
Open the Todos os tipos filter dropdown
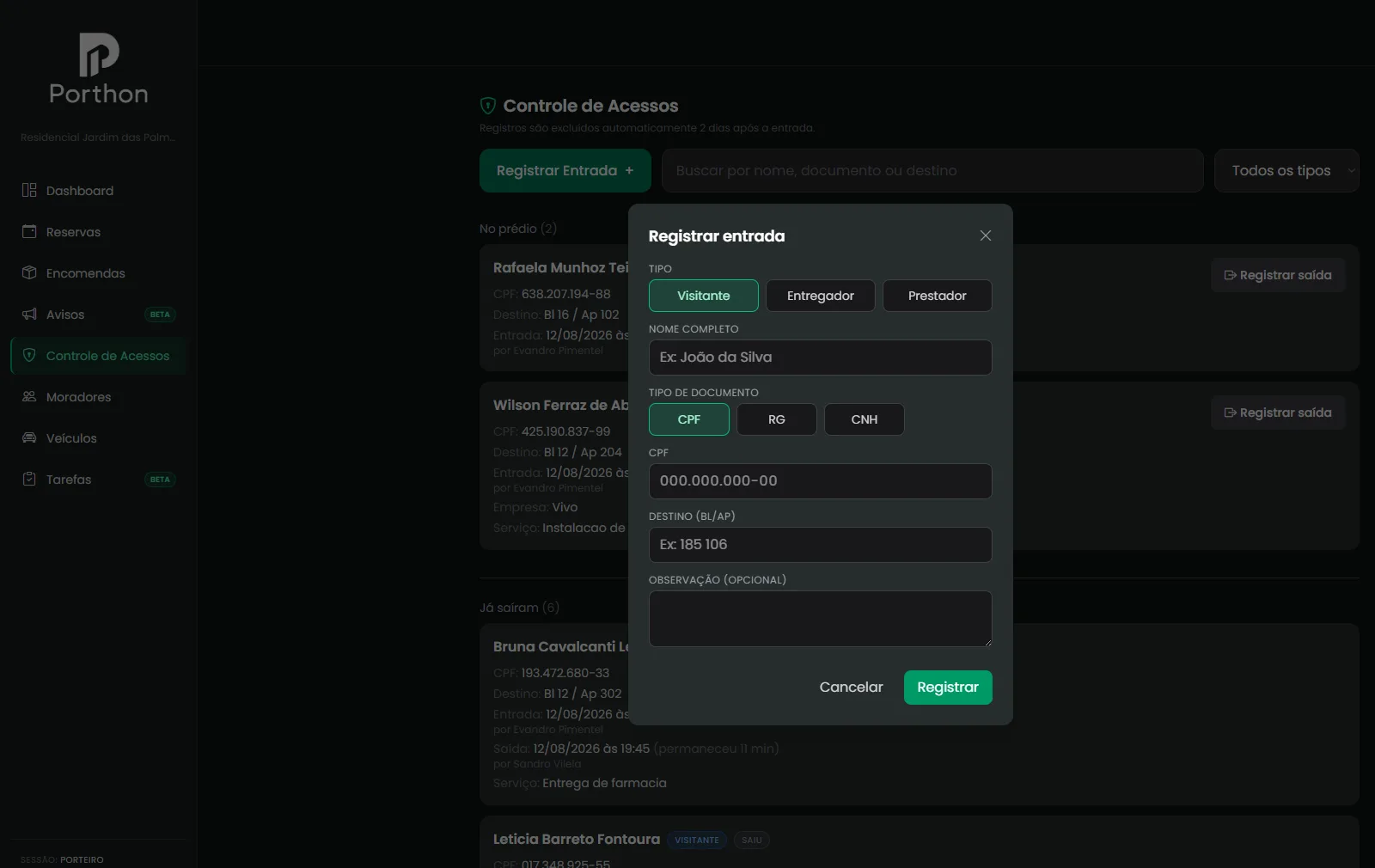click(1286, 170)
